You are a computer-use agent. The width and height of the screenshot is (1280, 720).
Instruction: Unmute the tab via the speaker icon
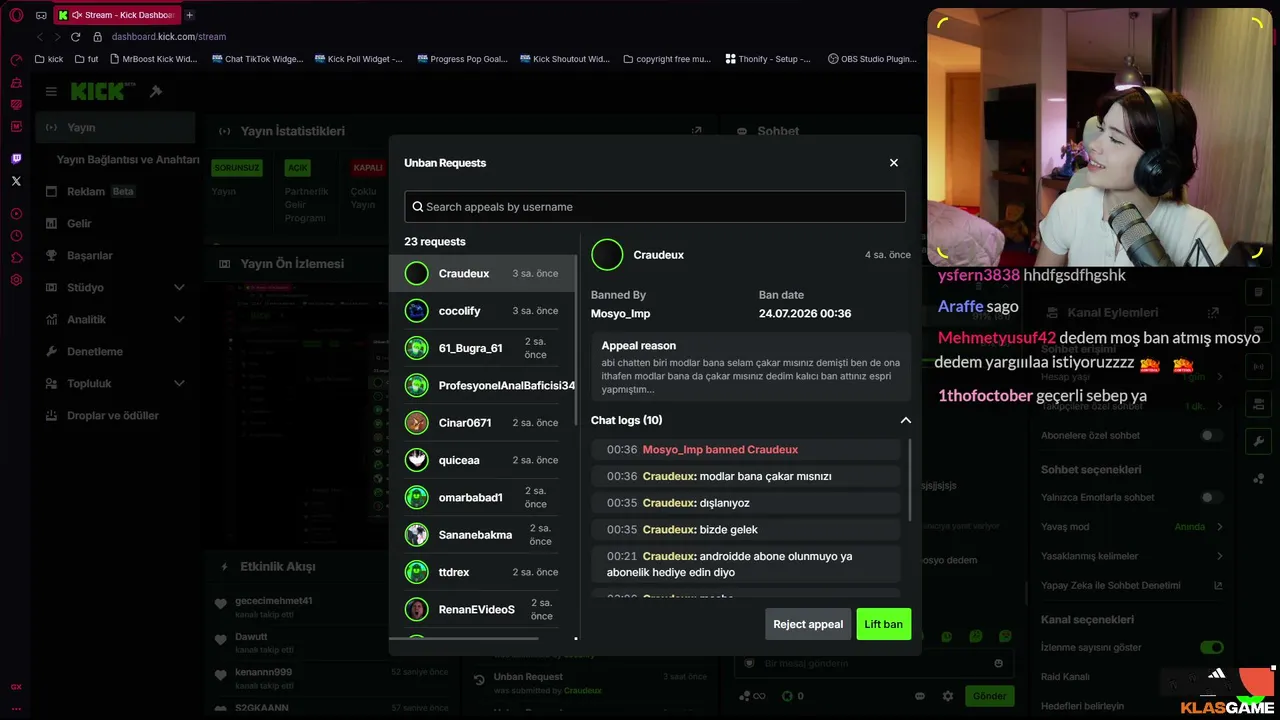(77, 15)
